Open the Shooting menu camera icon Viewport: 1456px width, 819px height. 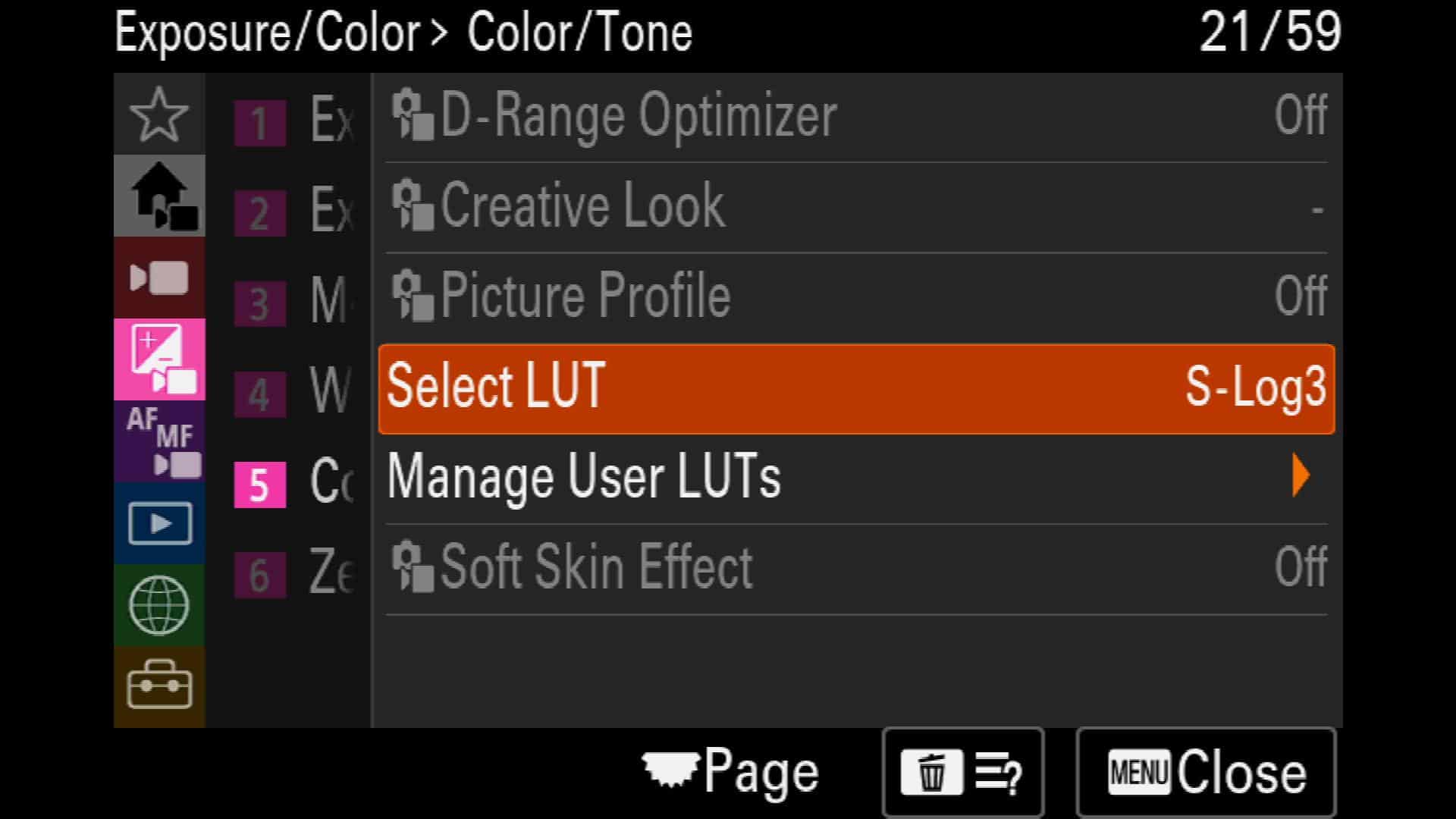tap(159, 278)
